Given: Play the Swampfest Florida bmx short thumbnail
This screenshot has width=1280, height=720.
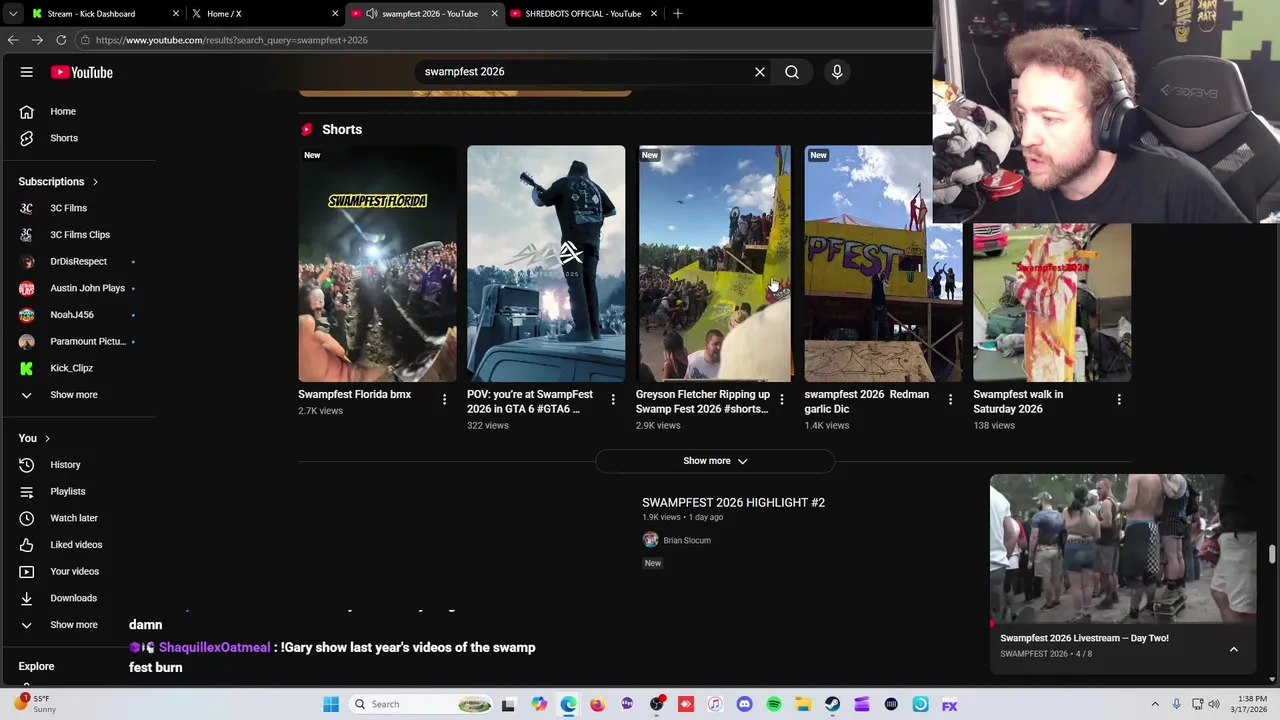Looking at the screenshot, I should point(377,264).
